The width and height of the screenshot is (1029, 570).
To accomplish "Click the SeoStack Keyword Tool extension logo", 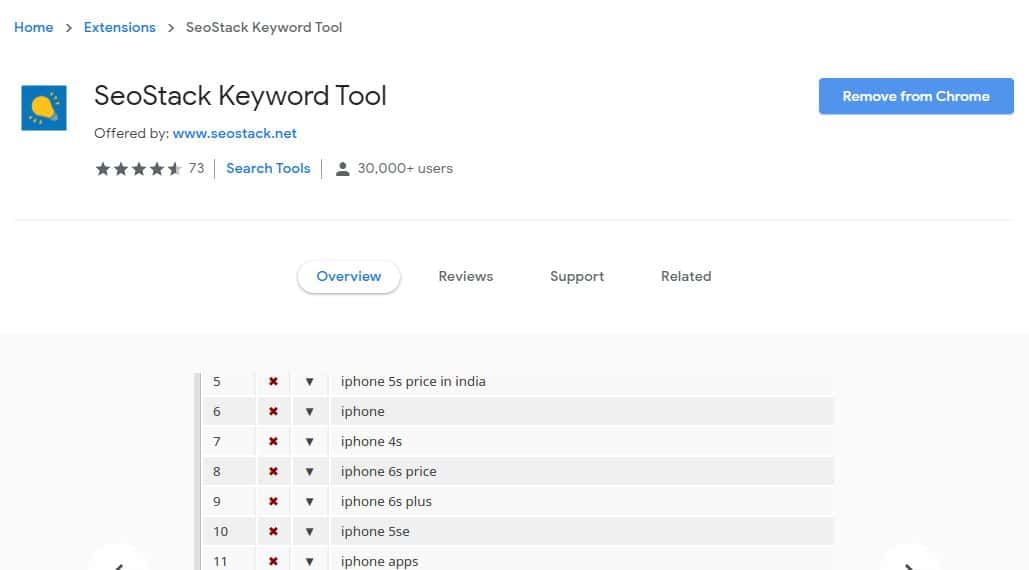I will [x=43, y=108].
